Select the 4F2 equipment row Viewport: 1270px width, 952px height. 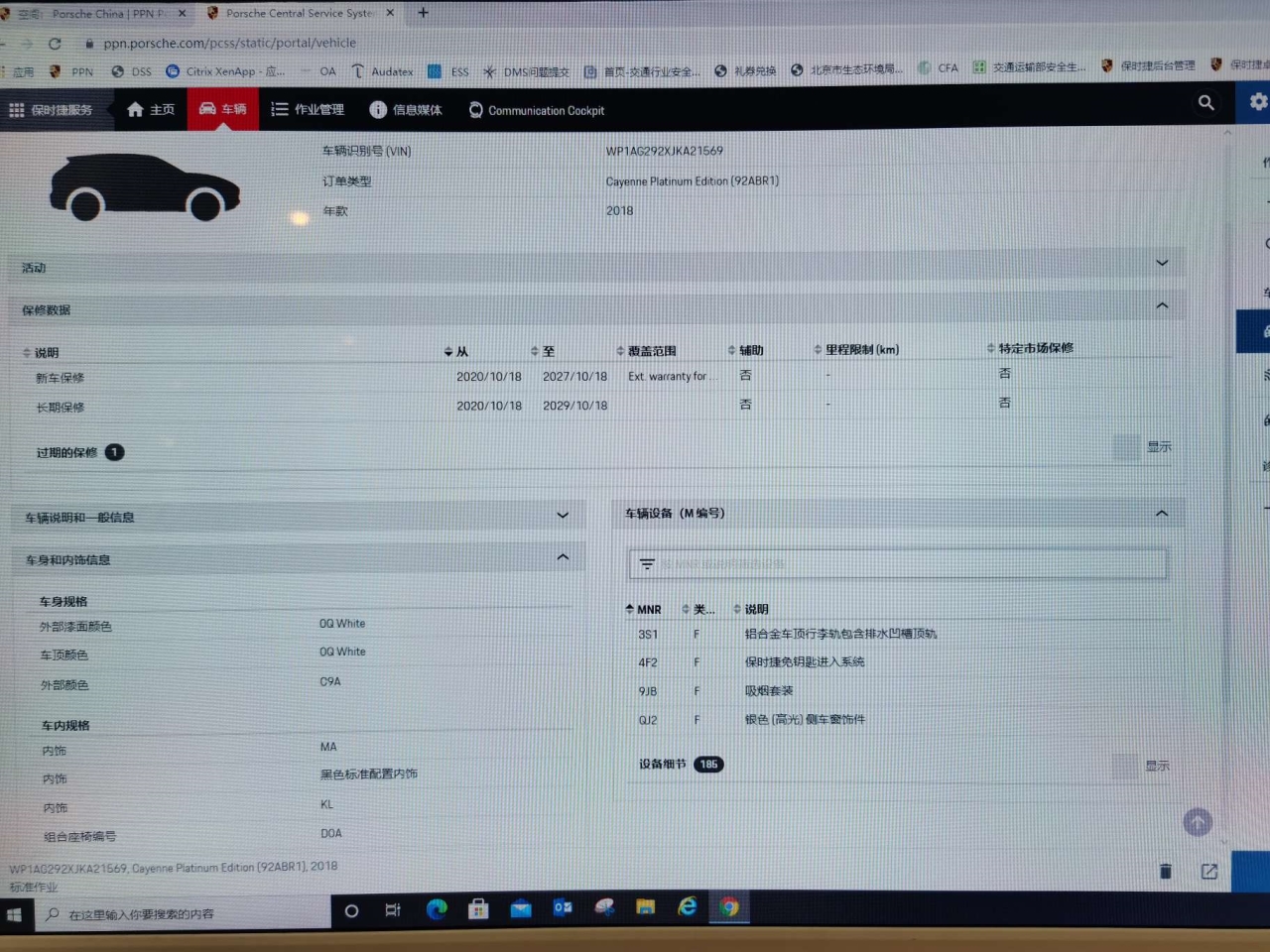tap(898, 662)
